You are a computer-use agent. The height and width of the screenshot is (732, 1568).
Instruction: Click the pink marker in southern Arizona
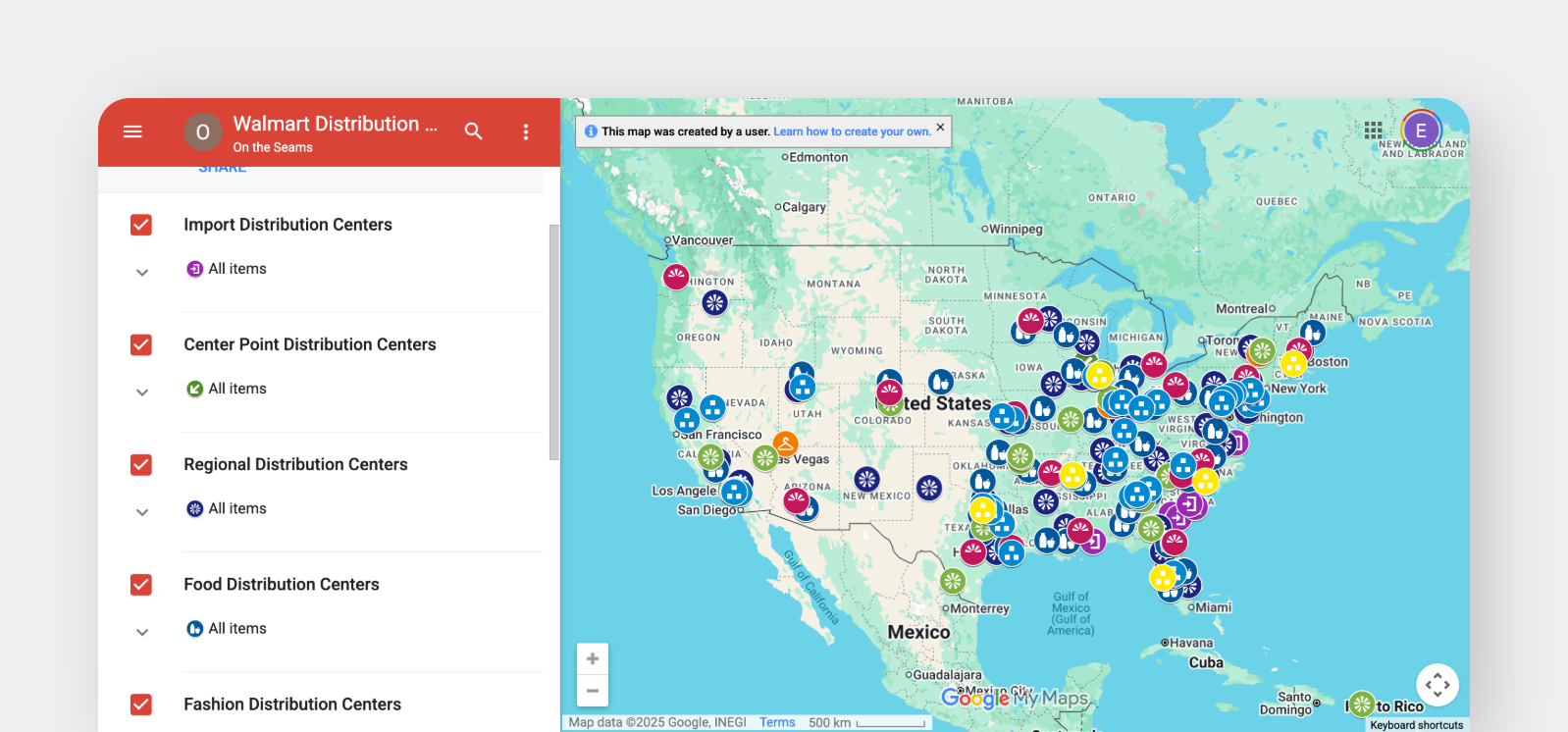pyautogui.click(x=797, y=500)
